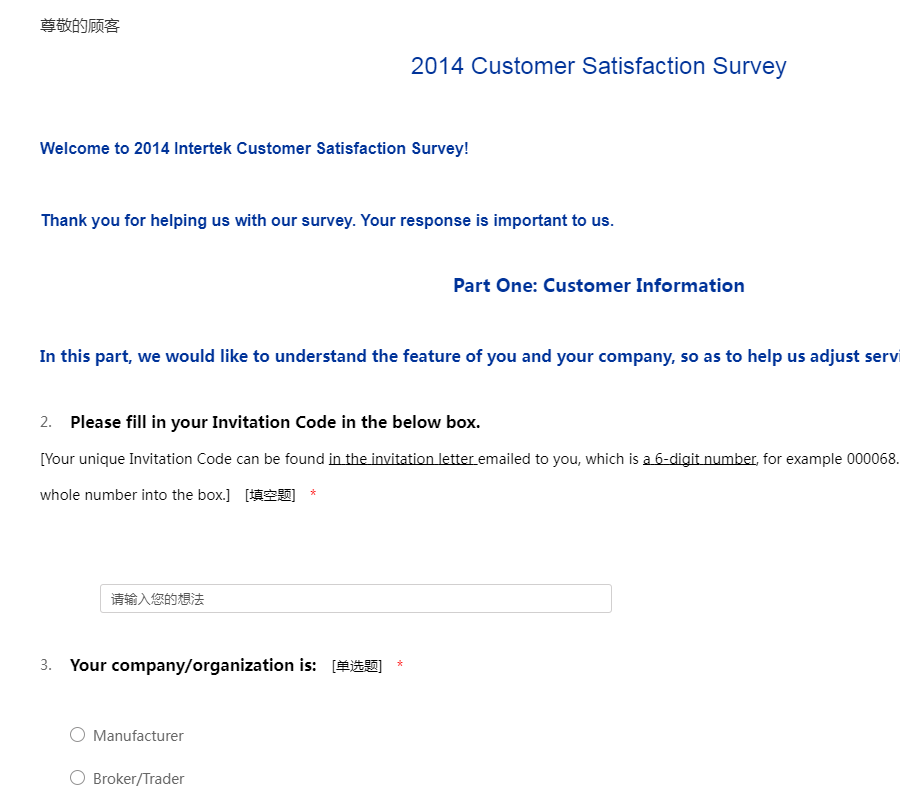
Task: Click the 尊敬的顾客 greeting text
Action: point(80,26)
